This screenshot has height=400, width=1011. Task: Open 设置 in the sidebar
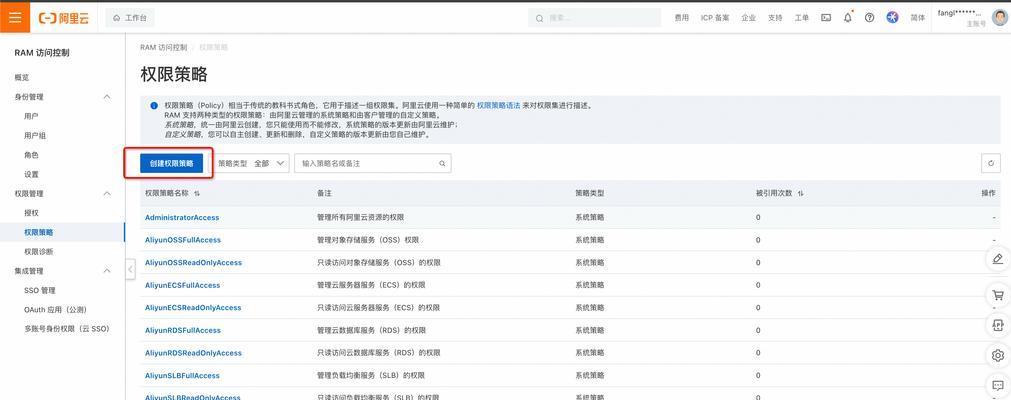click(x=31, y=174)
